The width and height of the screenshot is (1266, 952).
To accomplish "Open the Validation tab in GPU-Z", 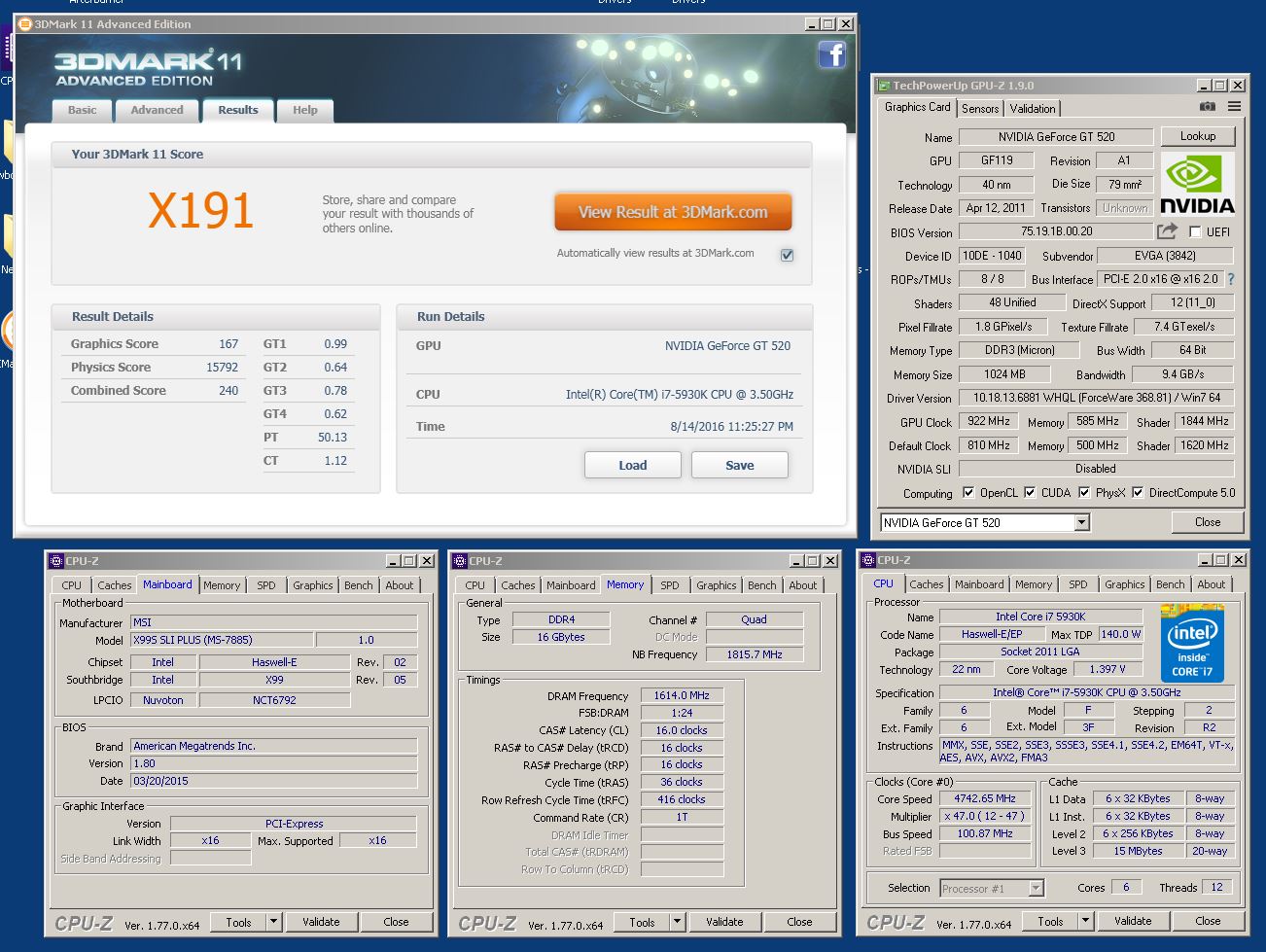I will (1033, 109).
